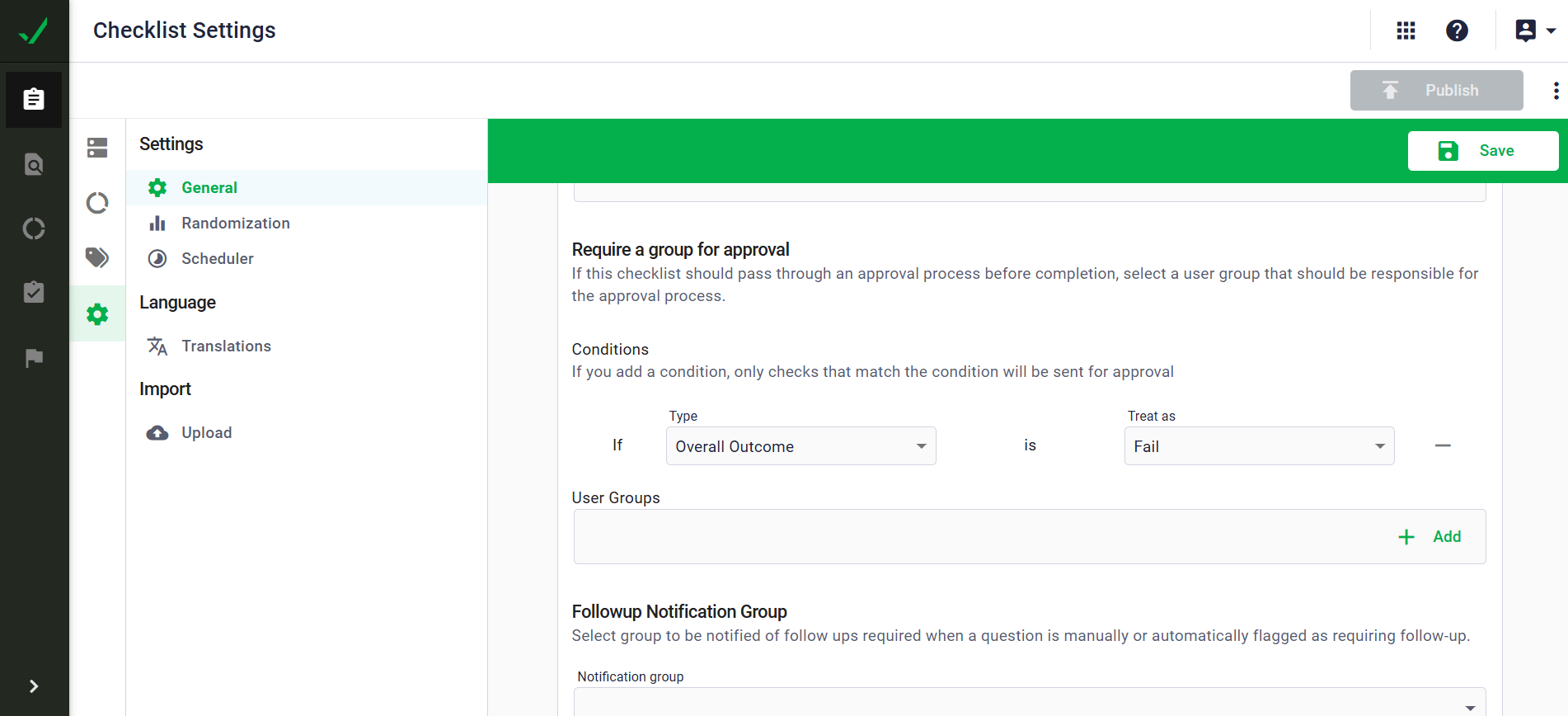
Task: Expand the left sidebar with chevron arrow
Action: point(34,686)
